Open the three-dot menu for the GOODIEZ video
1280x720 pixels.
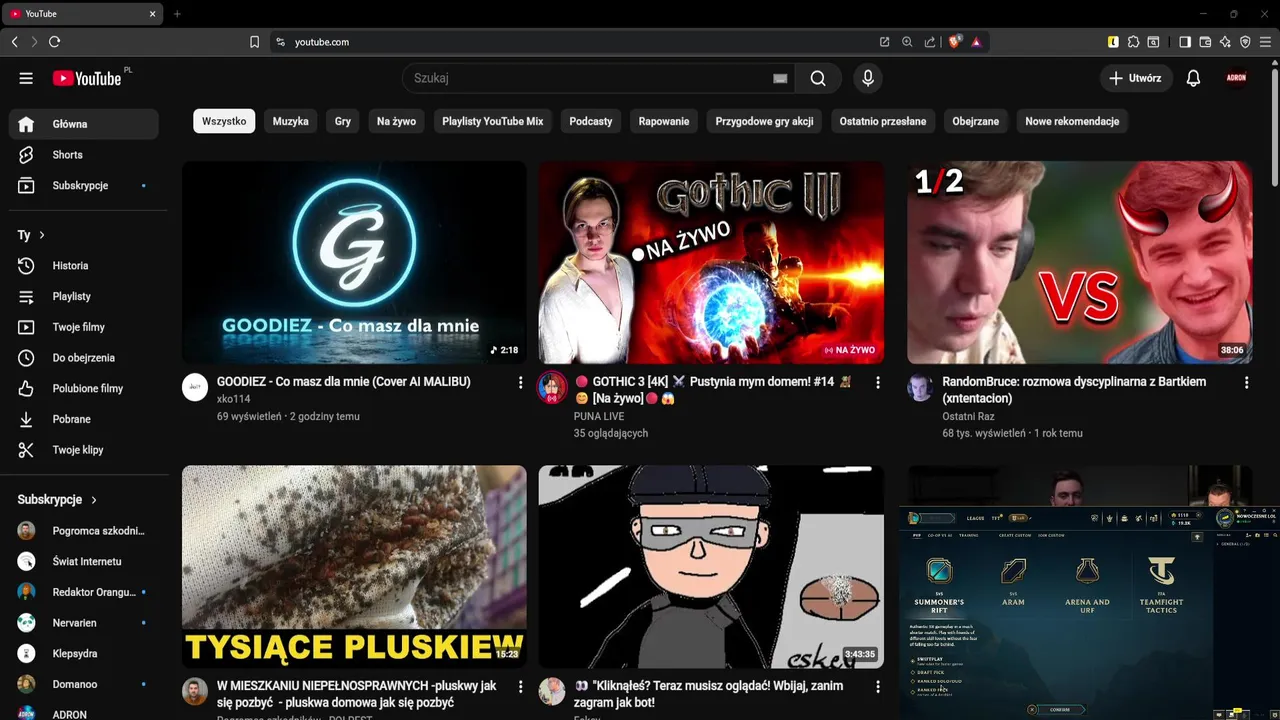pyautogui.click(x=520, y=382)
